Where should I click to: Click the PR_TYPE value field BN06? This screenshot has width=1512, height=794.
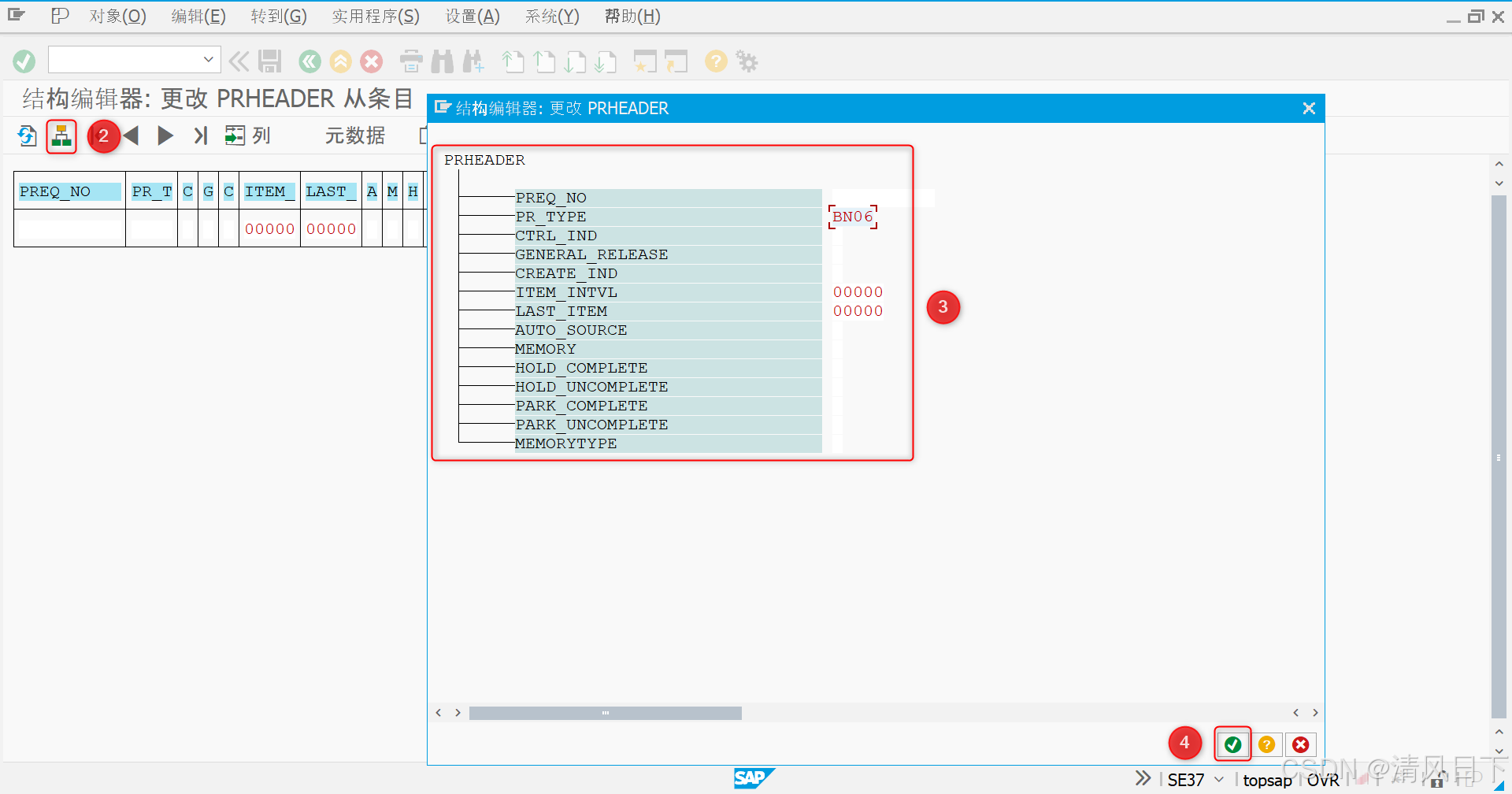click(x=853, y=217)
